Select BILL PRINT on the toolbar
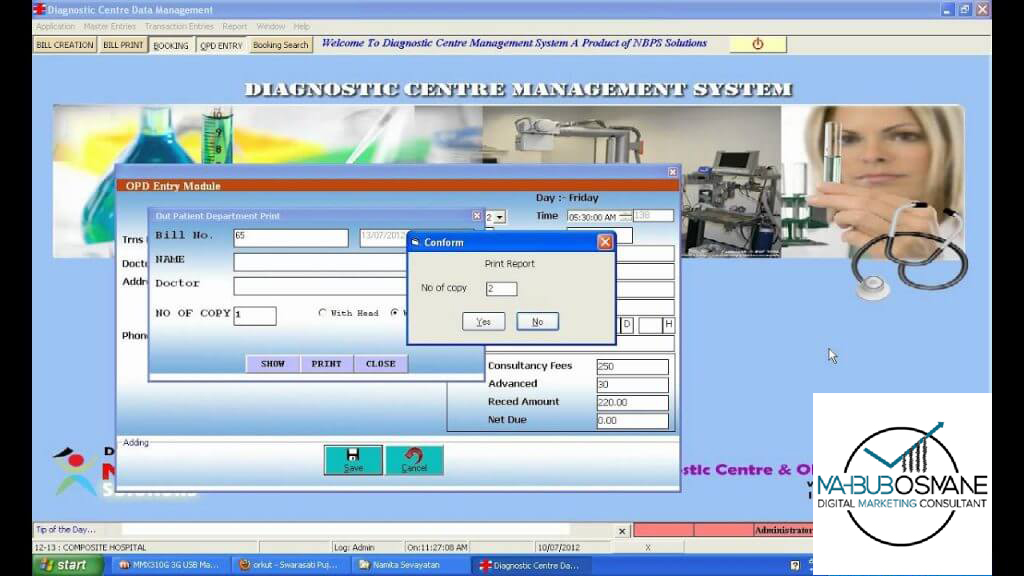Viewport: 1024px width, 576px height. 122,44
